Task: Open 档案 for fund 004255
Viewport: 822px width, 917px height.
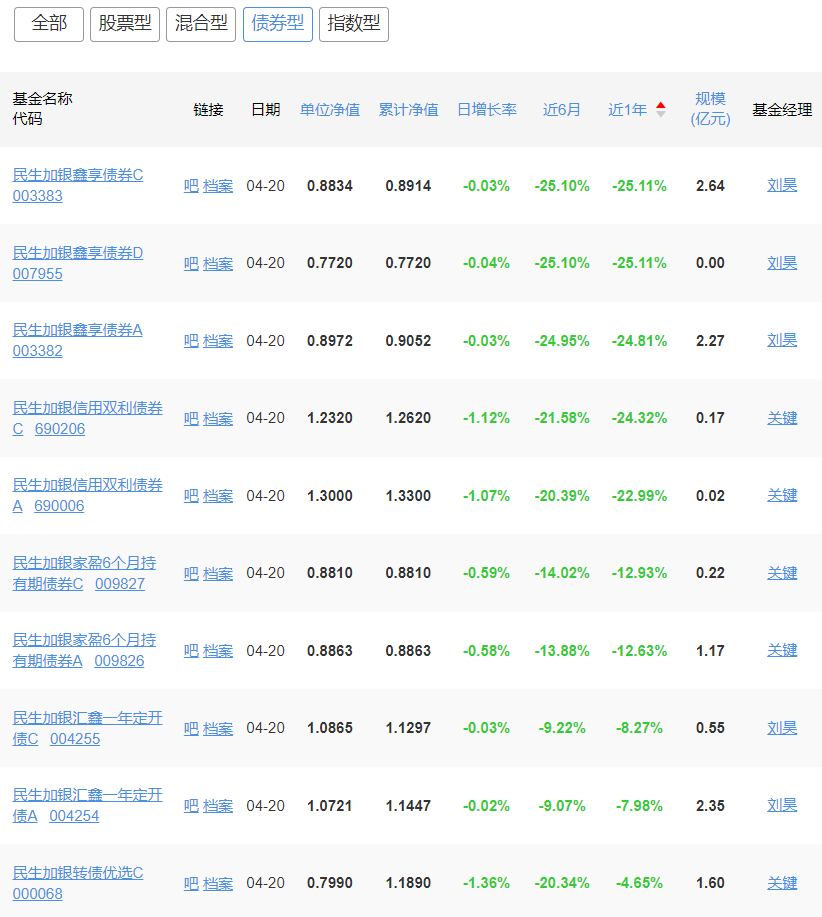Action: [x=217, y=729]
